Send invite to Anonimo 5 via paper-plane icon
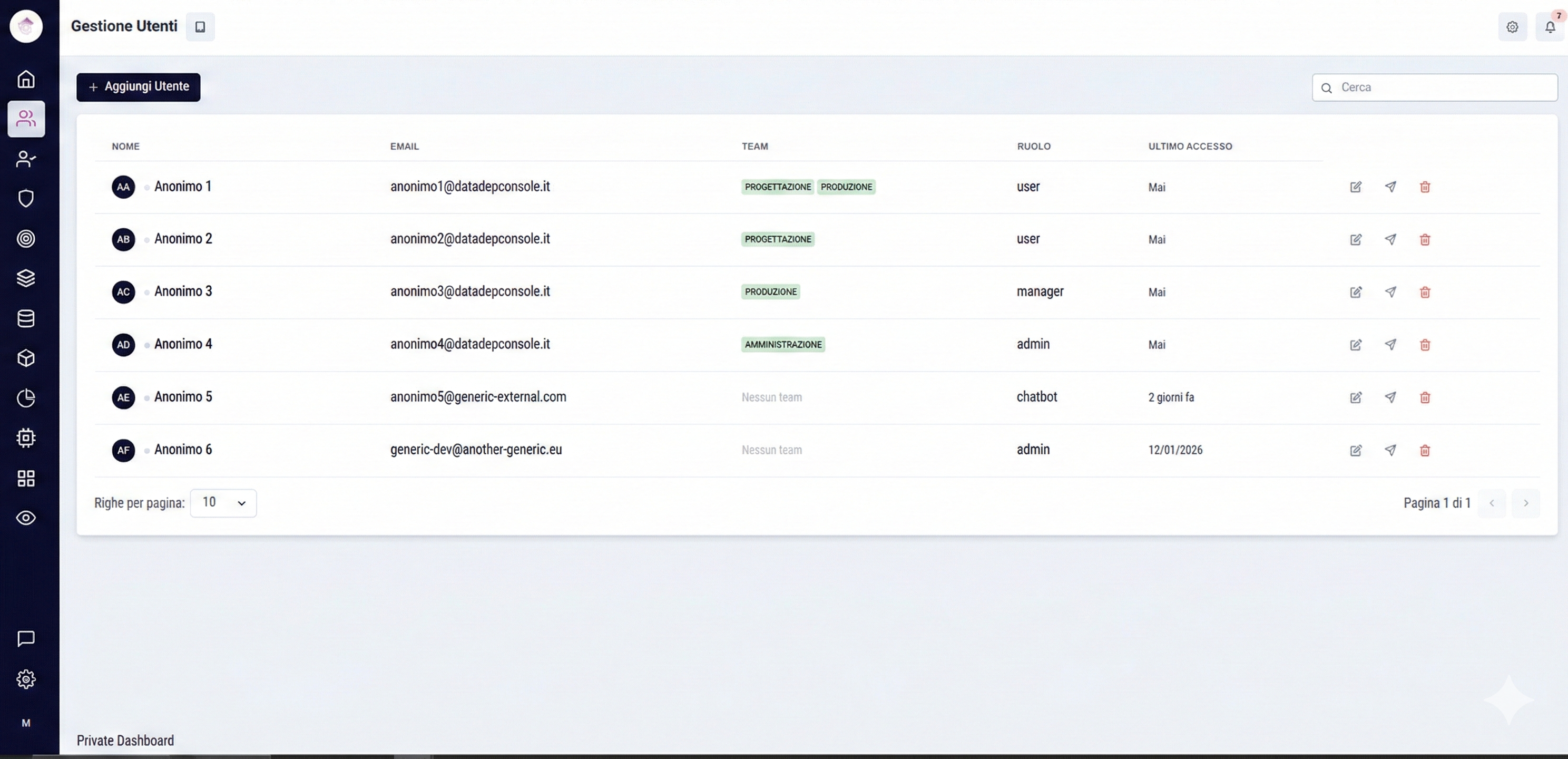Viewport: 1568px width, 759px height. pyautogui.click(x=1390, y=397)
